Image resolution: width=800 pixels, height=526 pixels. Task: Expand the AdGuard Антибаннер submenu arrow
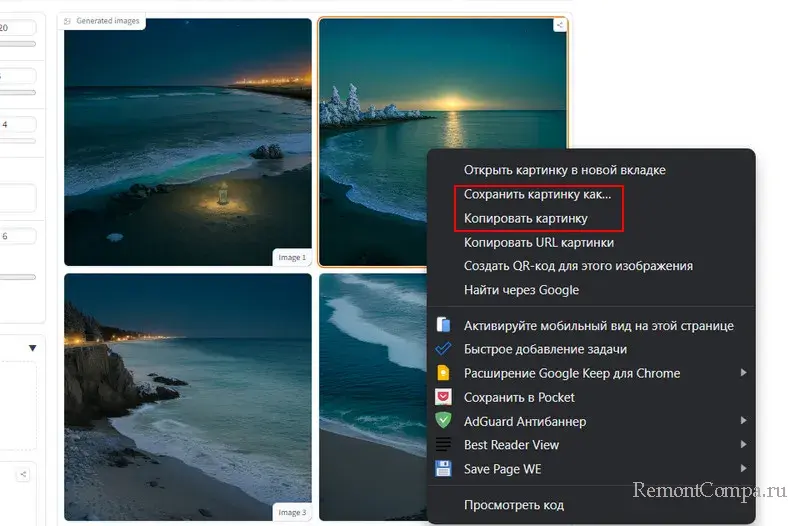point(743,421)
